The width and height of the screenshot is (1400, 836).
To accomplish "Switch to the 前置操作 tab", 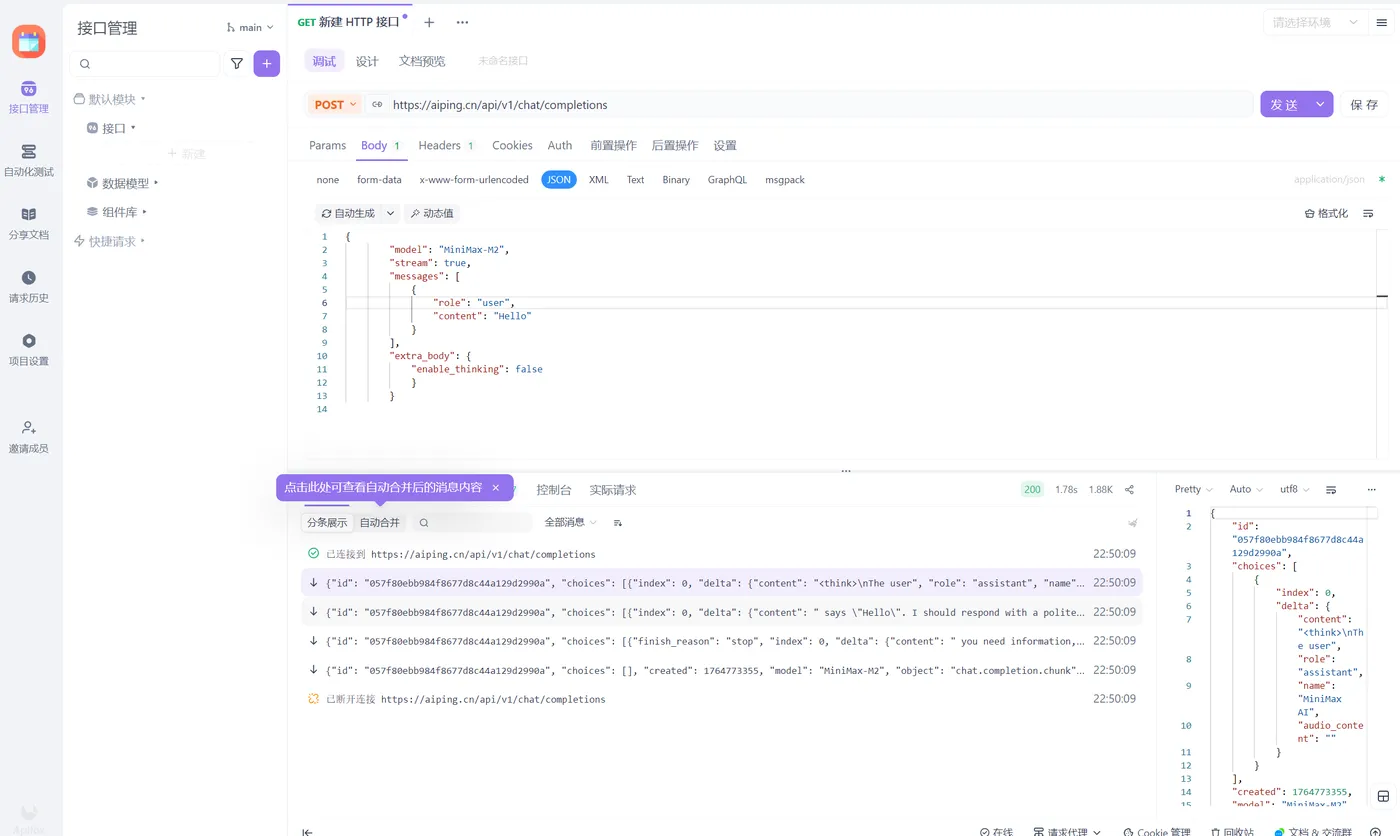I will pos(613,146).
